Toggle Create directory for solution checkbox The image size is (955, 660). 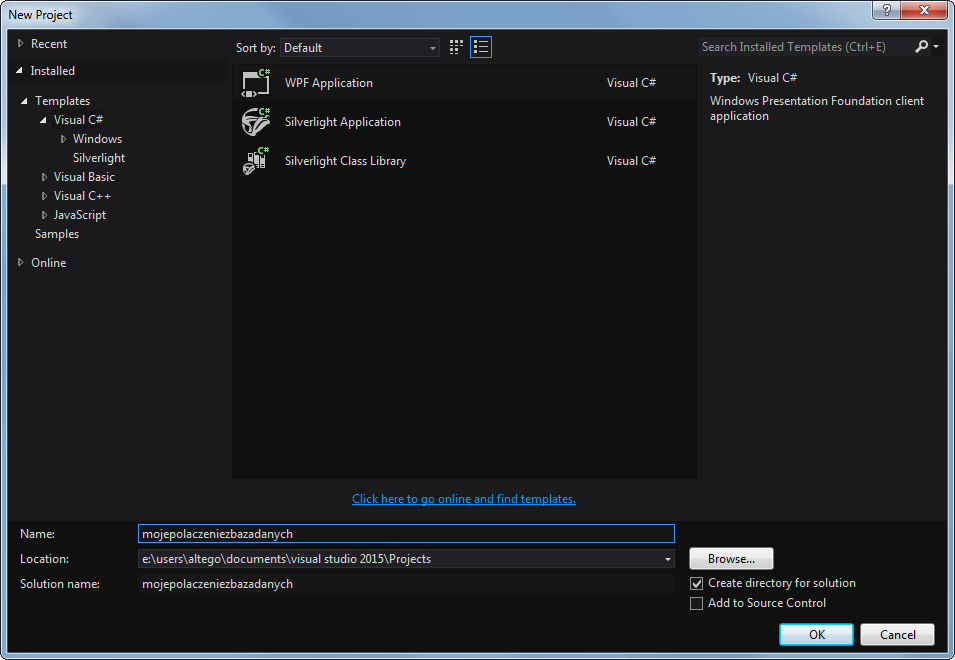696,583
